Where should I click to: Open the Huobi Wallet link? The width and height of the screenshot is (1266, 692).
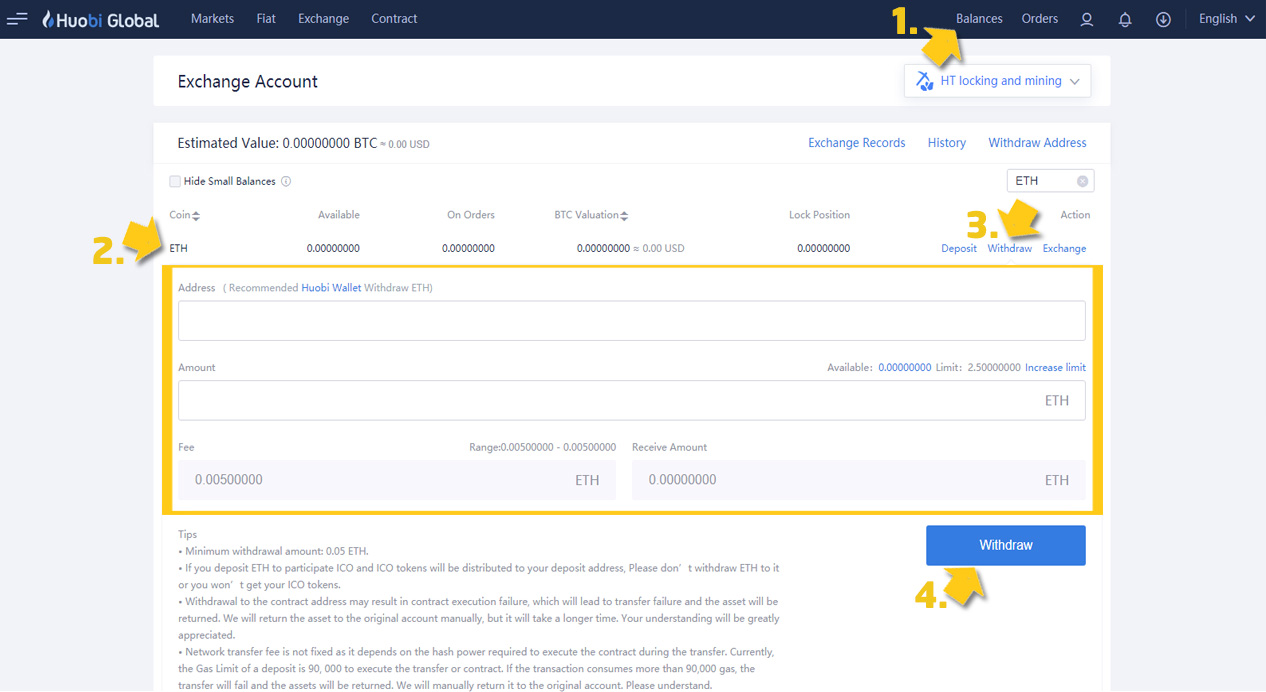click(x=330, y=287)
